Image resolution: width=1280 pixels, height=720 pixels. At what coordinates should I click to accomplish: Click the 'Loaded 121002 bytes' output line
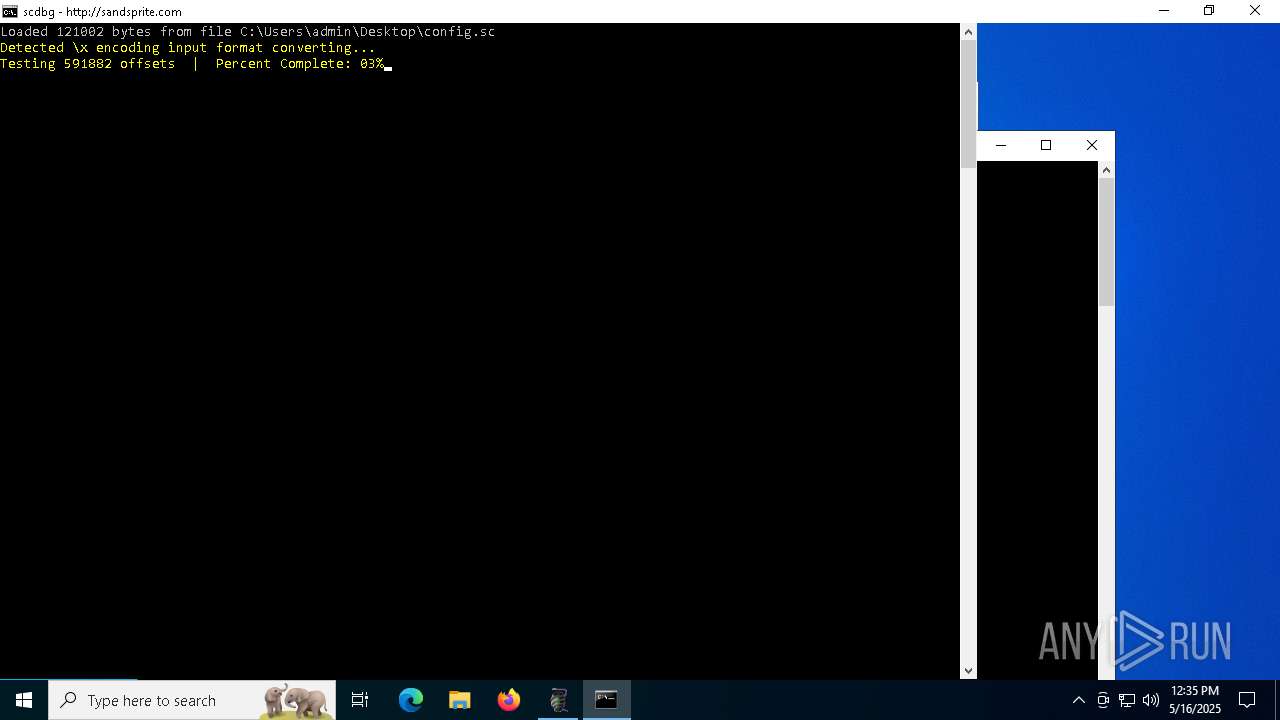[248, 32]
